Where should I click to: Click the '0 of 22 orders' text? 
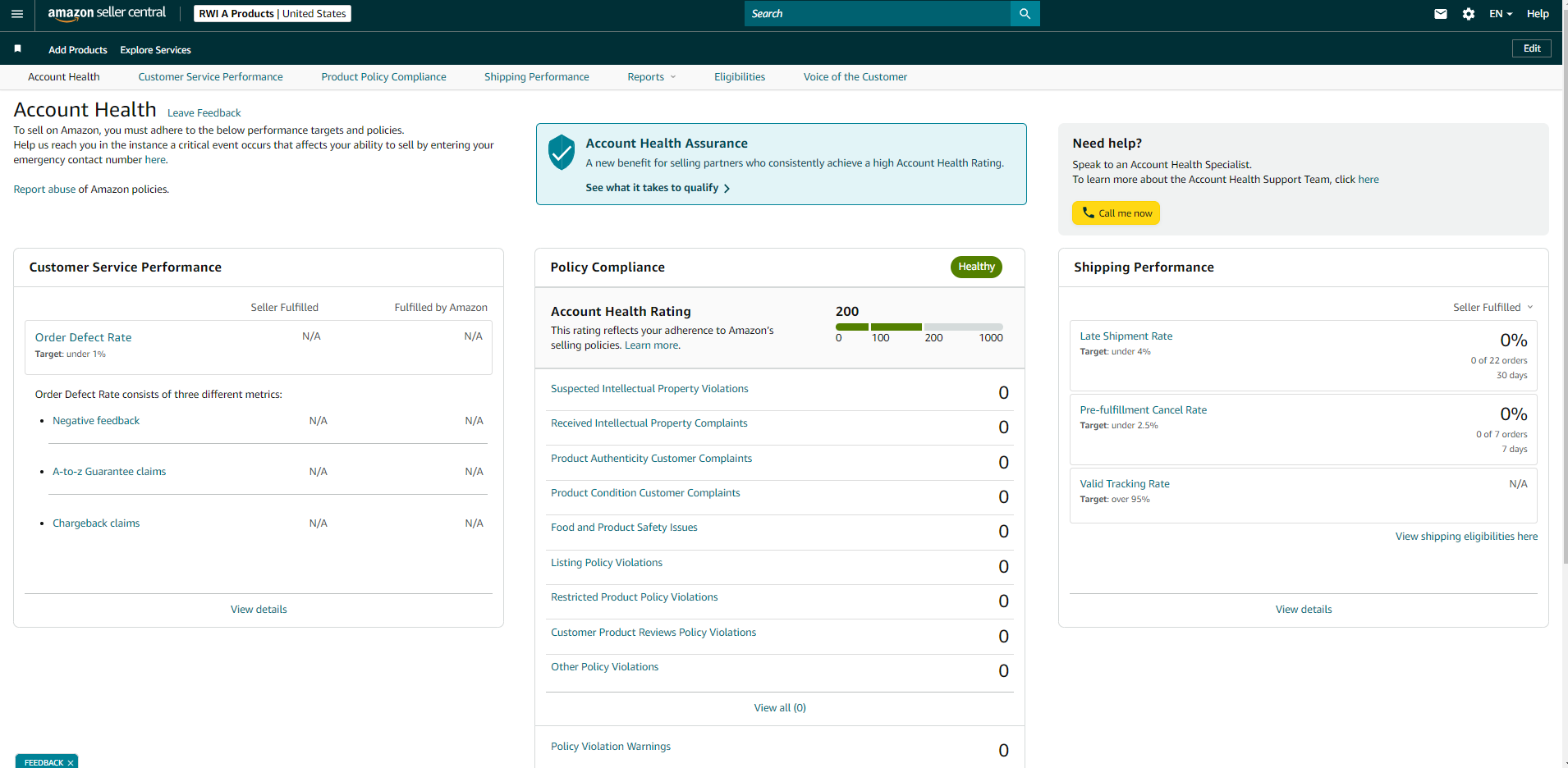(1499, 361)
